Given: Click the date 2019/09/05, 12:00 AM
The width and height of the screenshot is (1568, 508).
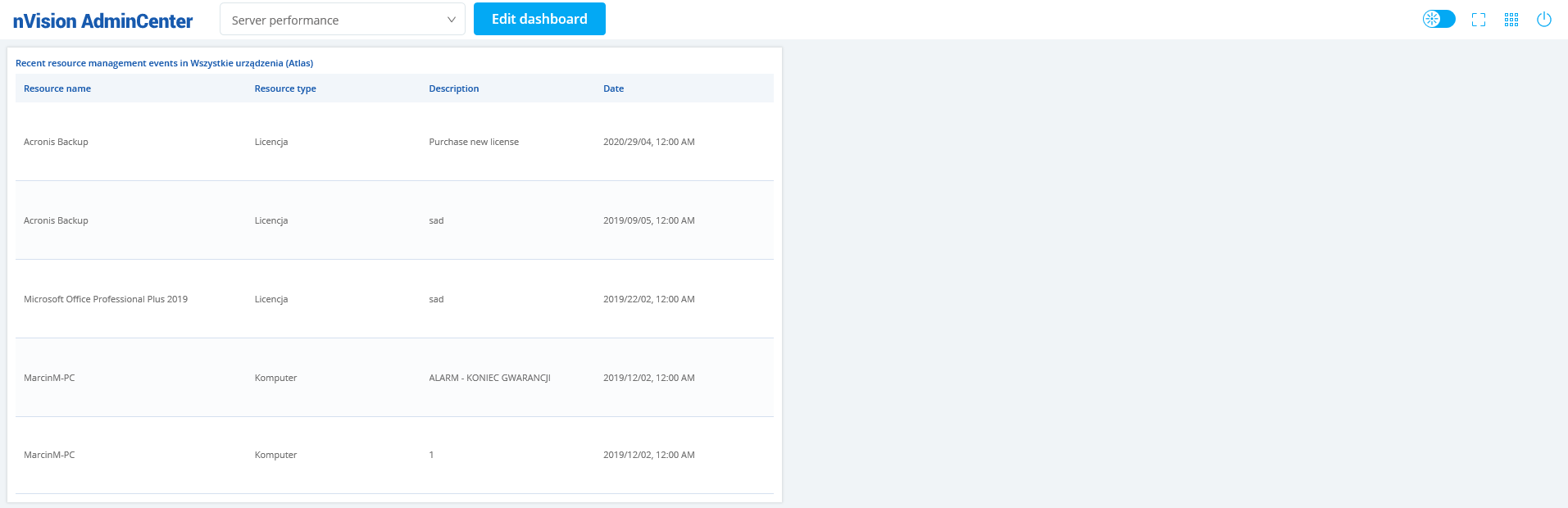Looking at the screenshot, I should click(649, 220).
